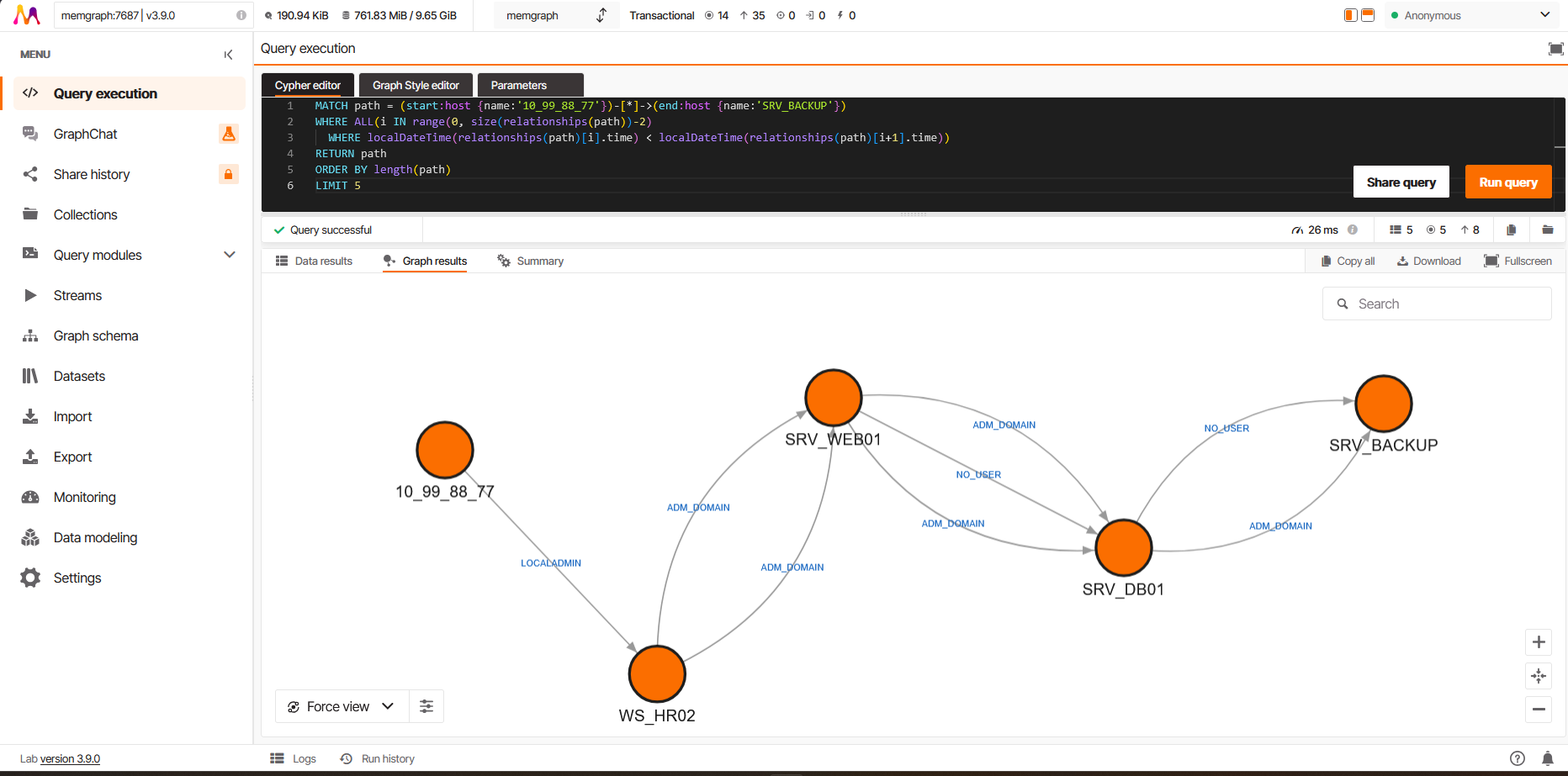Open Import from the sidebar
Screen dimensions: 1568x776
coord(72,416)
